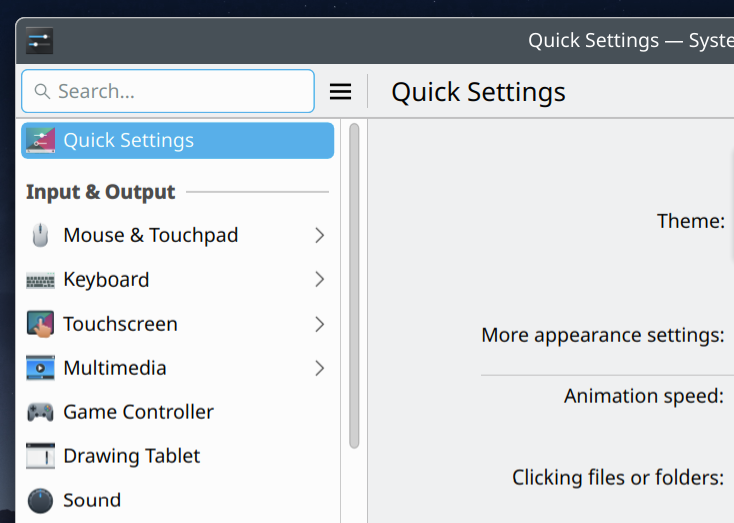
Task: Select the Sound settings entry
Action: pos(92,500)
